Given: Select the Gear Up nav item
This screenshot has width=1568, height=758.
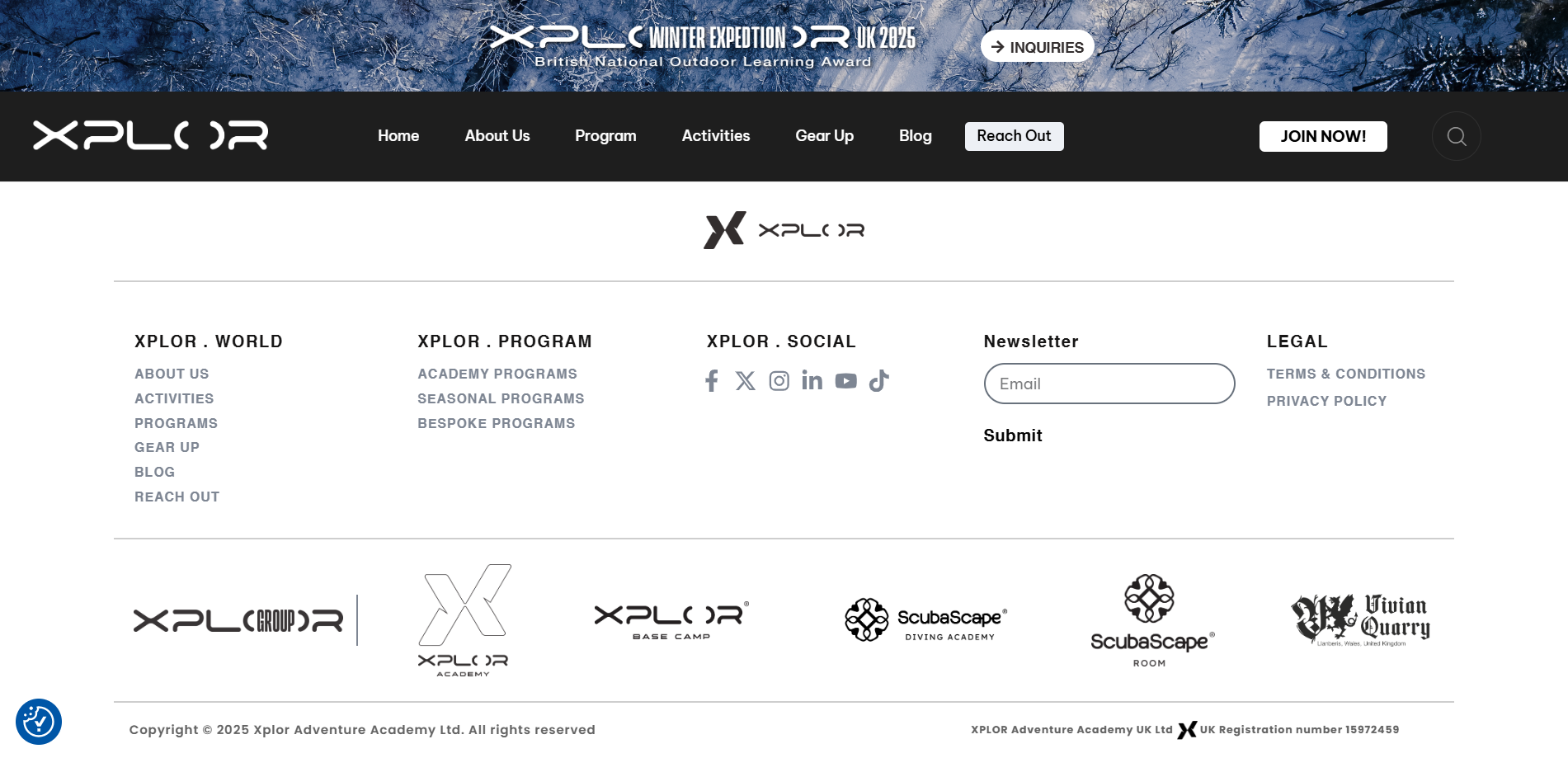Looking at the screenshot, I should tap(824, 136).
